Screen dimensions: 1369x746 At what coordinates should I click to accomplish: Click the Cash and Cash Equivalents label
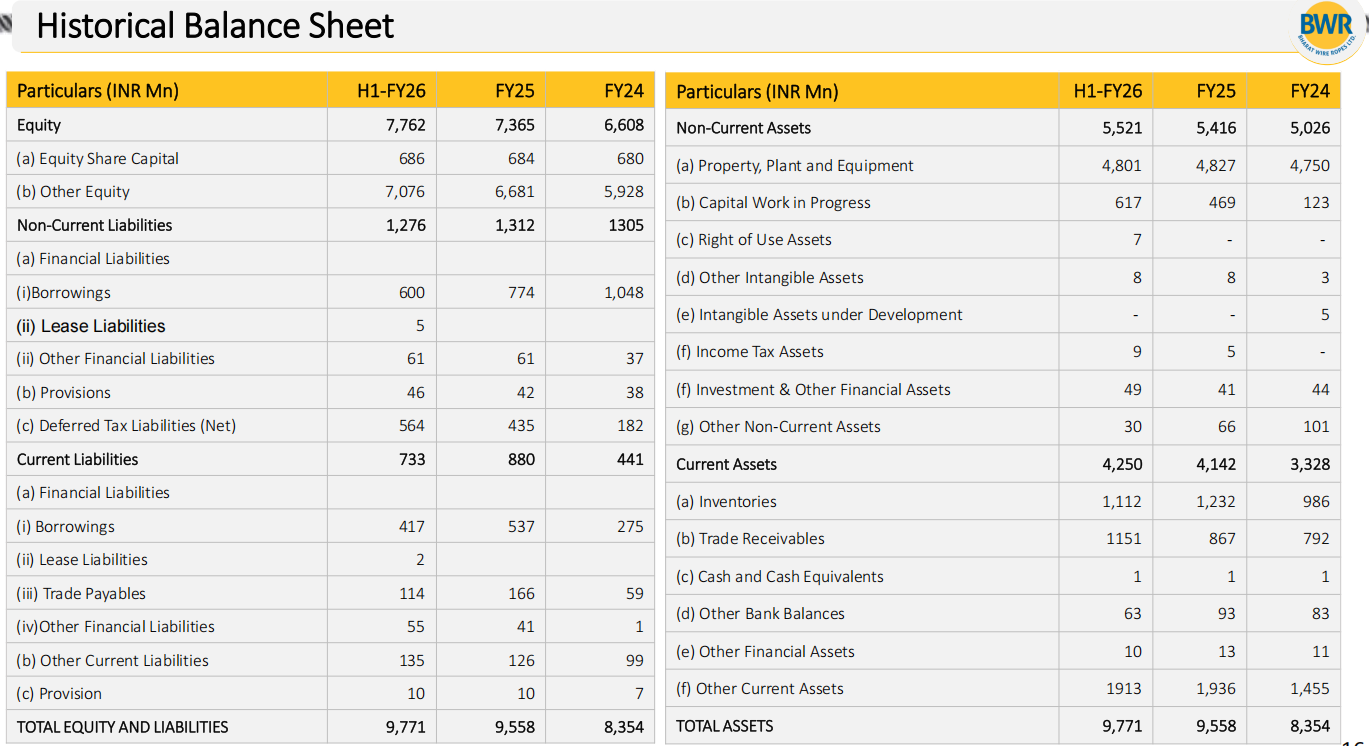780,576
